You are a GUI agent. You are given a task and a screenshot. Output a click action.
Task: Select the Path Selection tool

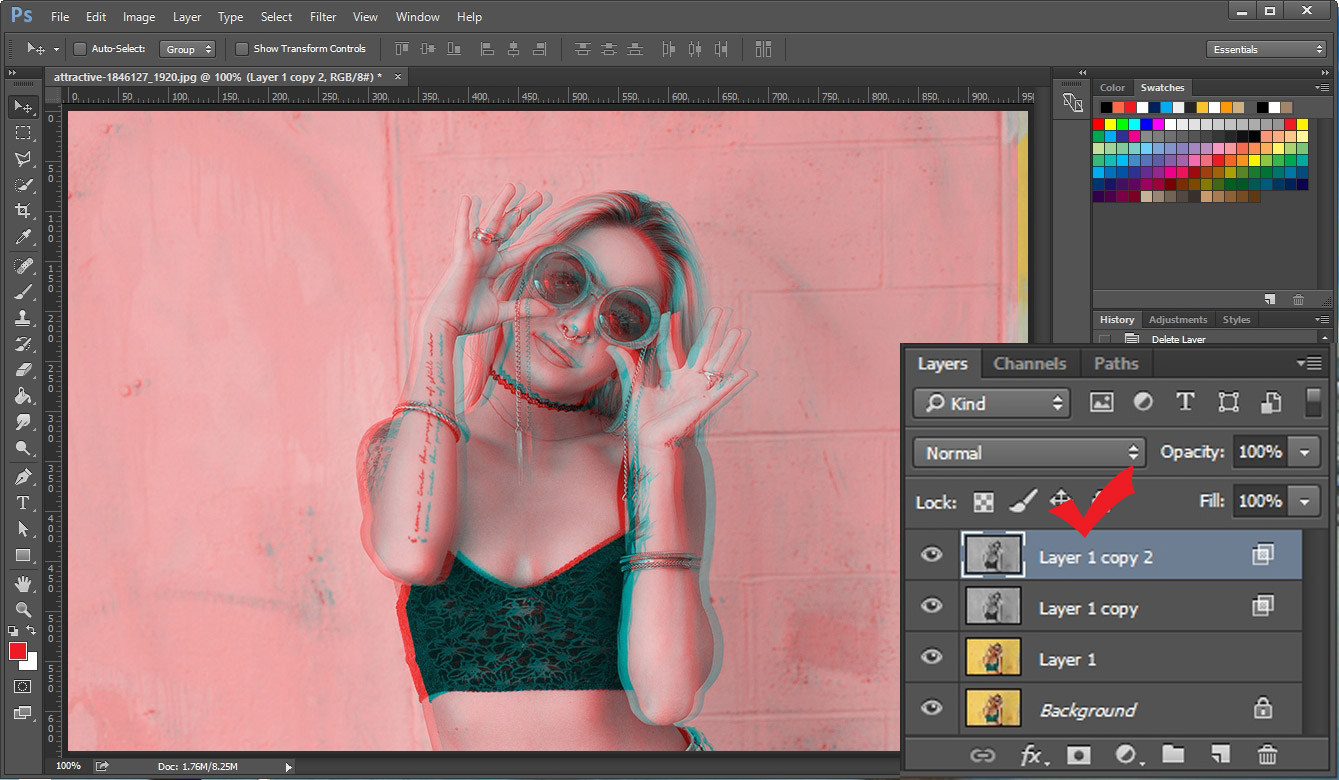pyautogui.click(x=23, y=529)
